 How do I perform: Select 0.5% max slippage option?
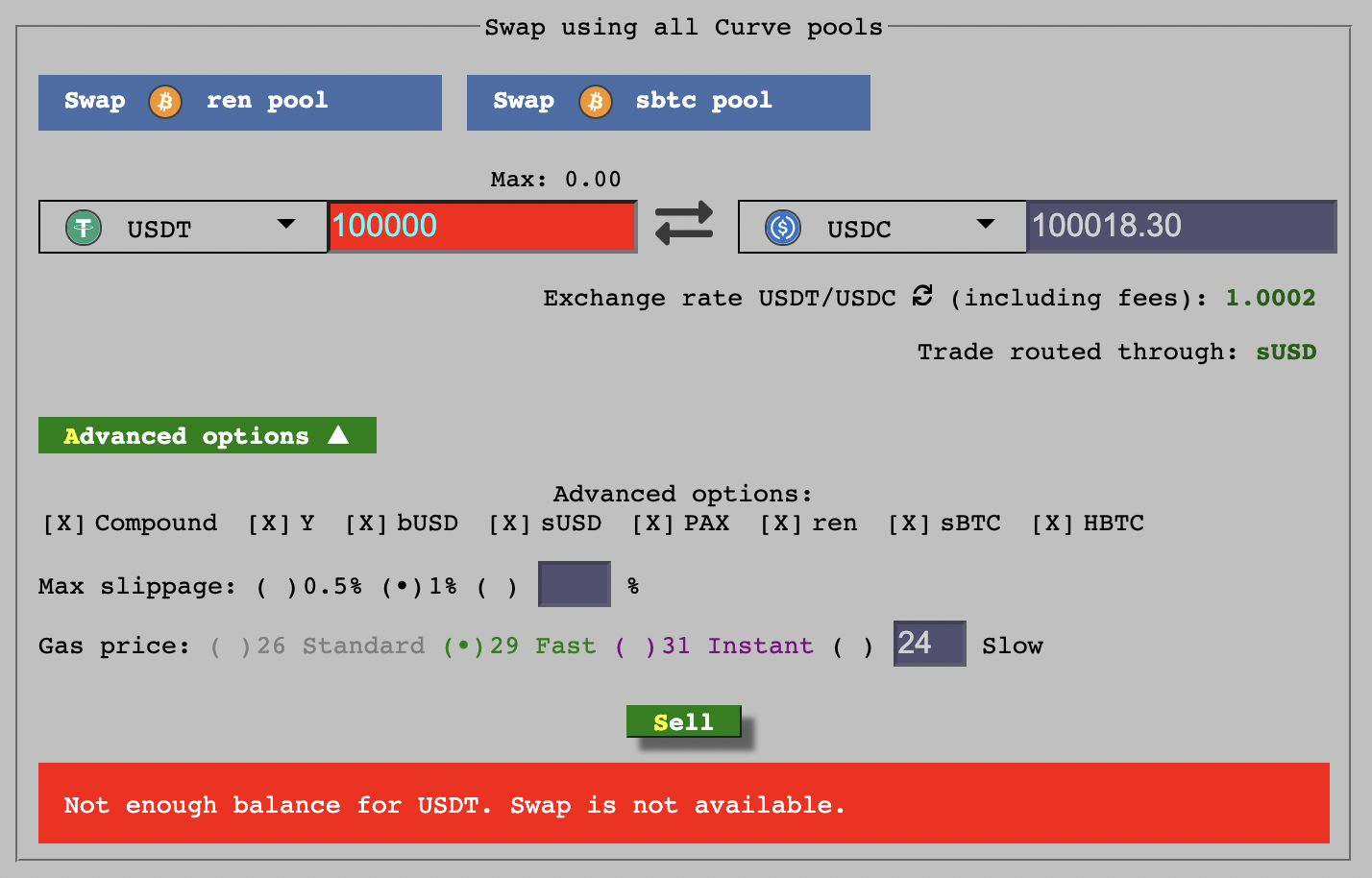277,587
